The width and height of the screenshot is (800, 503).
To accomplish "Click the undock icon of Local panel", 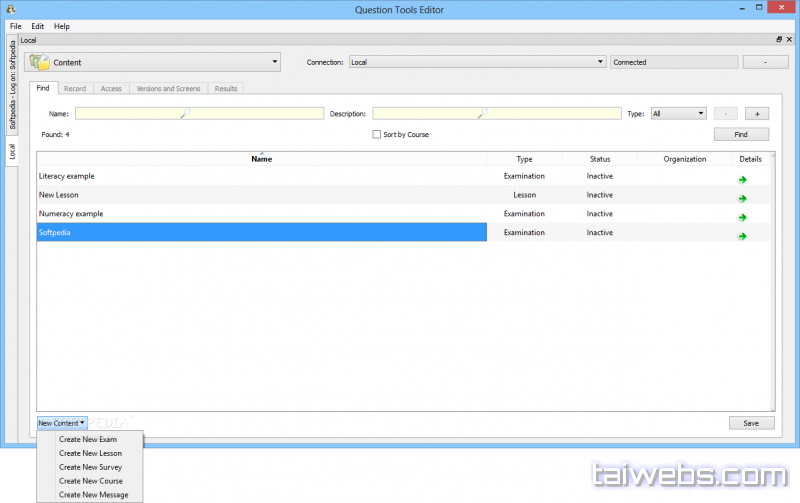I will [779, 39].
